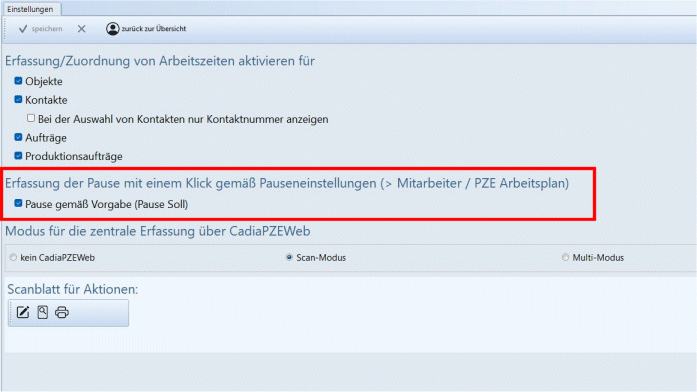Click the user icon beside zurück zur Übersicht
Image resolution: width=697 pixels, height=392 pixels.
pos(112,29)
